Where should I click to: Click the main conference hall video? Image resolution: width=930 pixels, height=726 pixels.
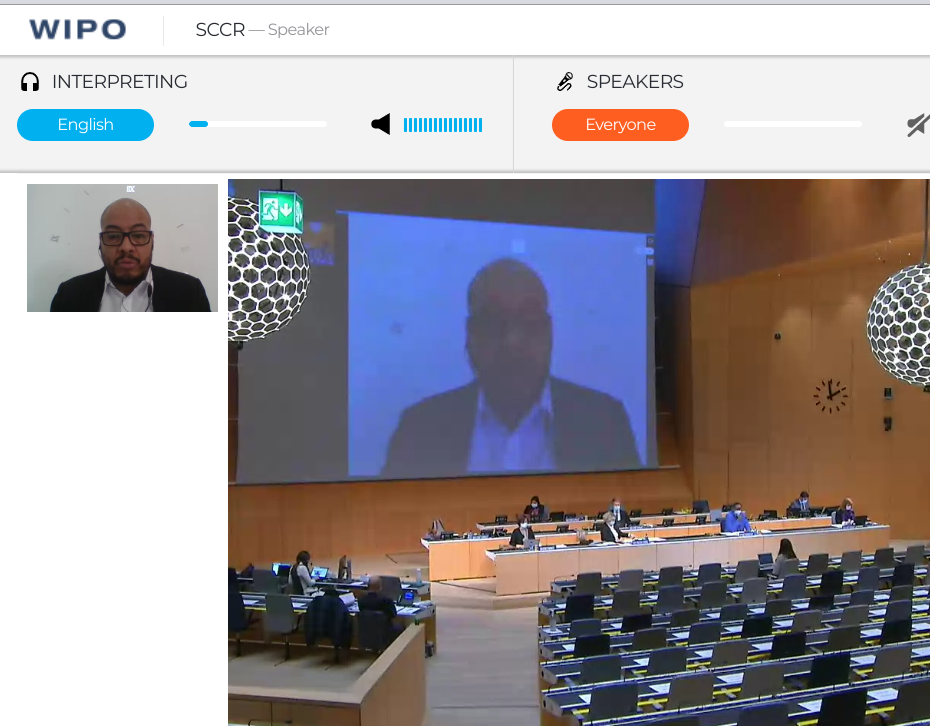[579, 452]
